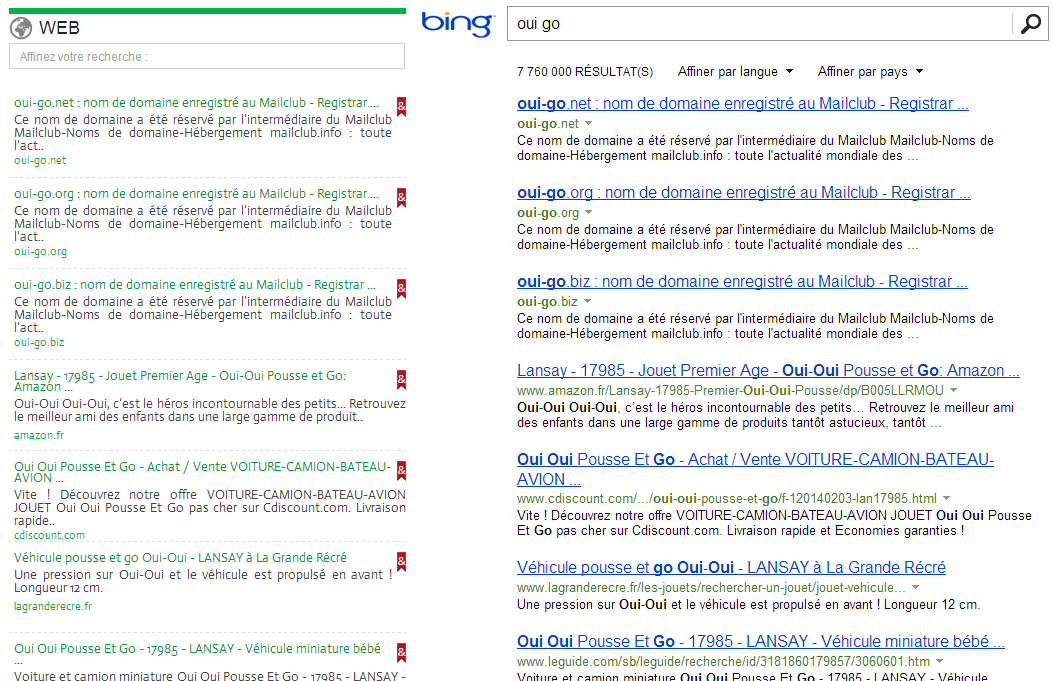Click the 'Oui-Oui Oui-Oui, c'est le héros' snippet in WEB panel
Image resolution: width=1053 pixels, height=681 pixels.
click(210, 410)
